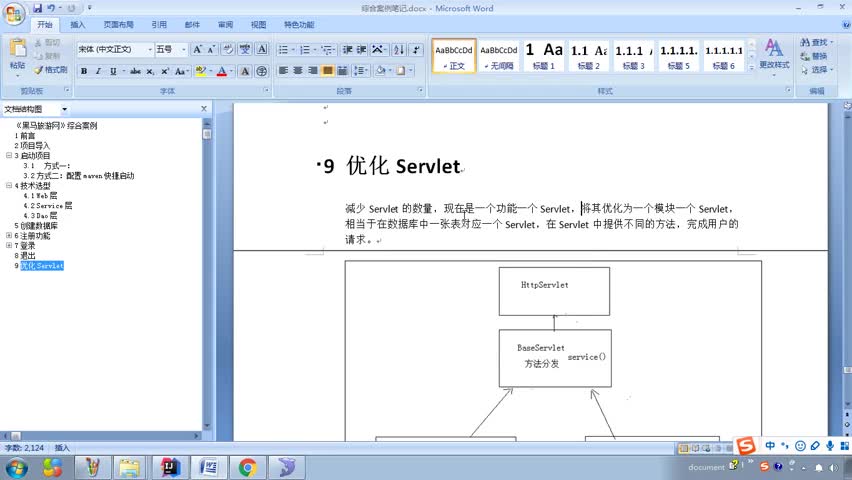Select 5 创建数据库 in document map
This screenshot has width=852, height=480.
click(x=36, y=226)
